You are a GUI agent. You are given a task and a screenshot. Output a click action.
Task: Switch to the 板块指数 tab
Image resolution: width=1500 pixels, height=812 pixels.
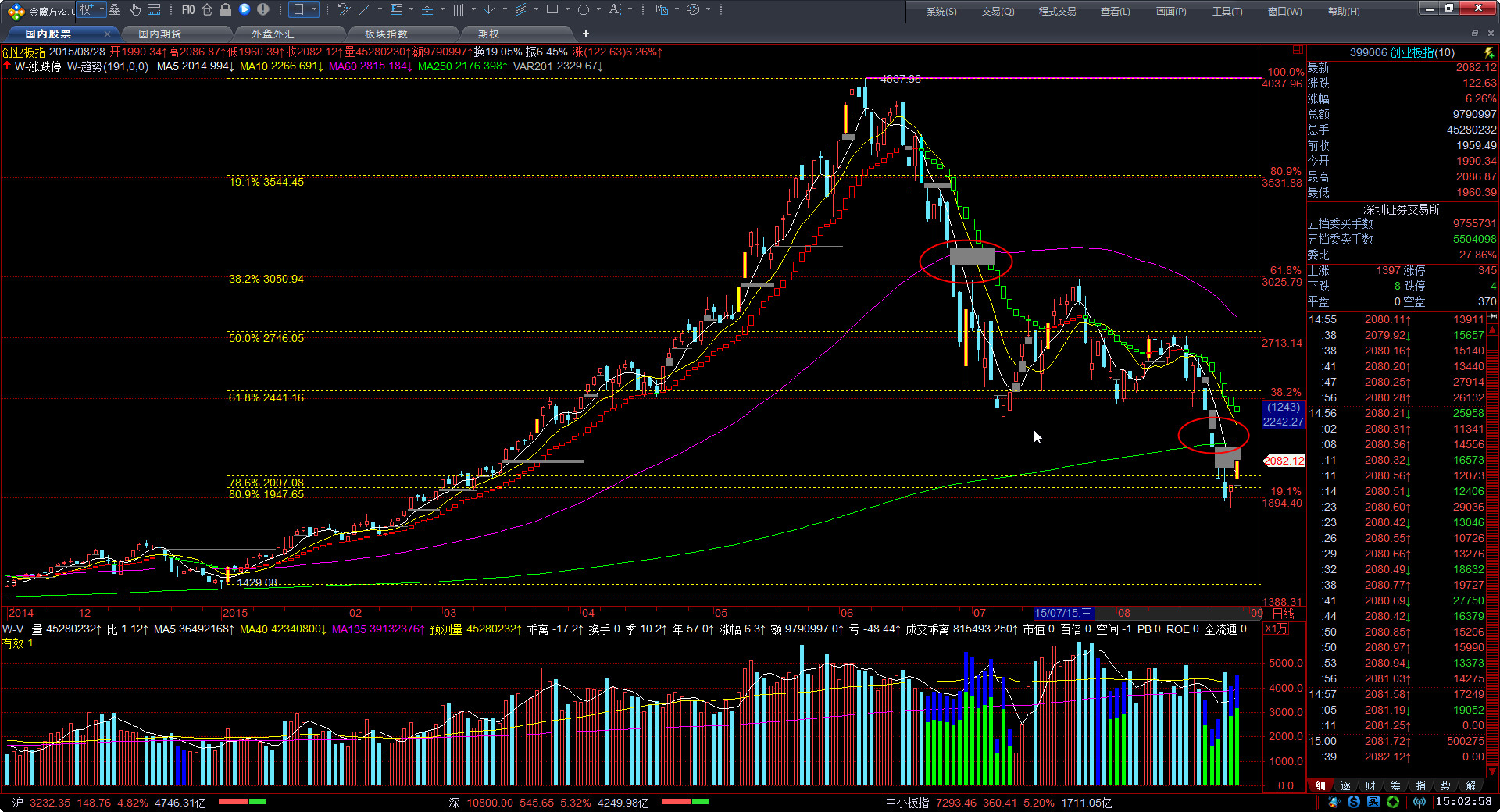click(x=386, y=34)
